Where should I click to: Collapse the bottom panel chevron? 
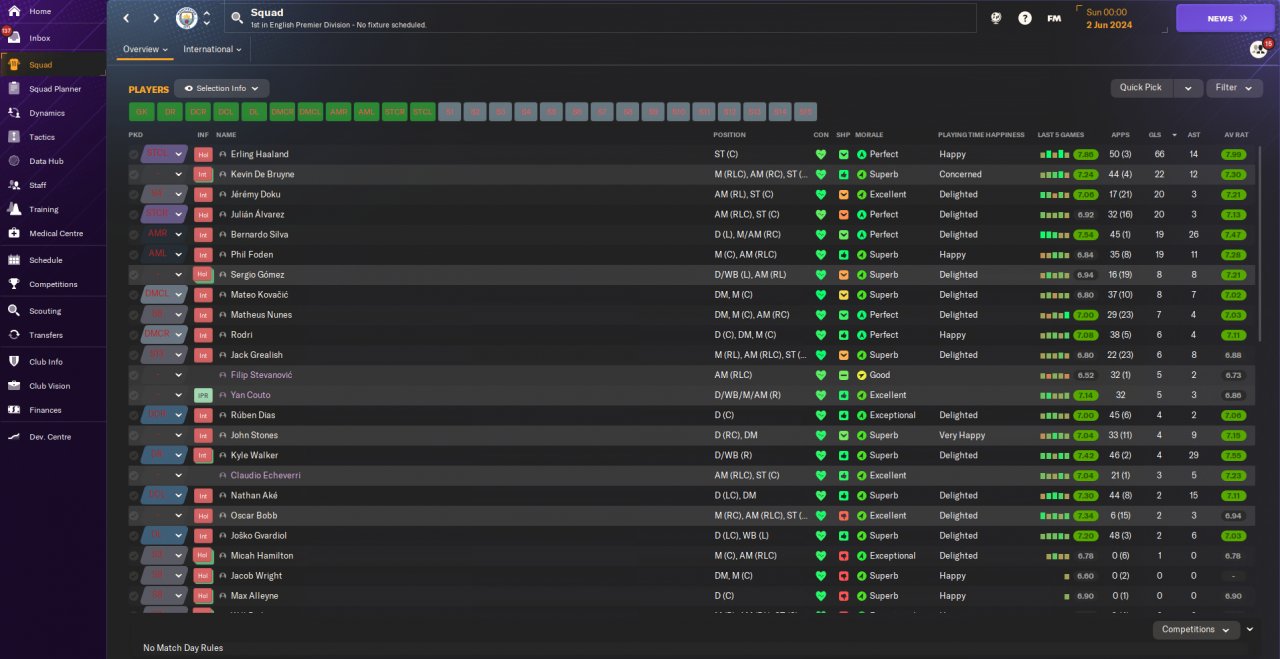[1252, 630]
